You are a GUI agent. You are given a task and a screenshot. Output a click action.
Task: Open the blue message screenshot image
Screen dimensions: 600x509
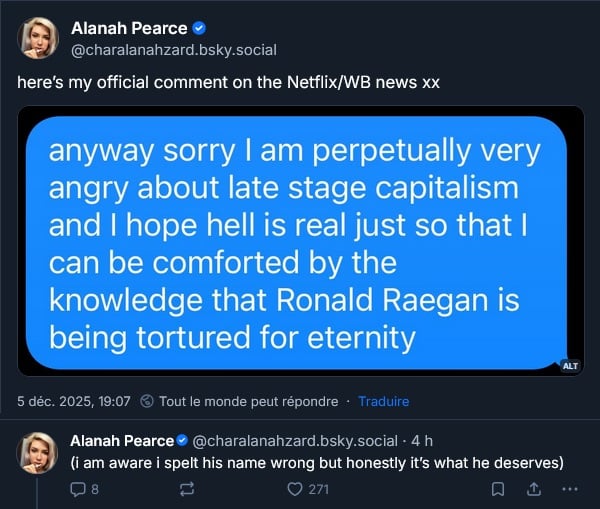300,240
